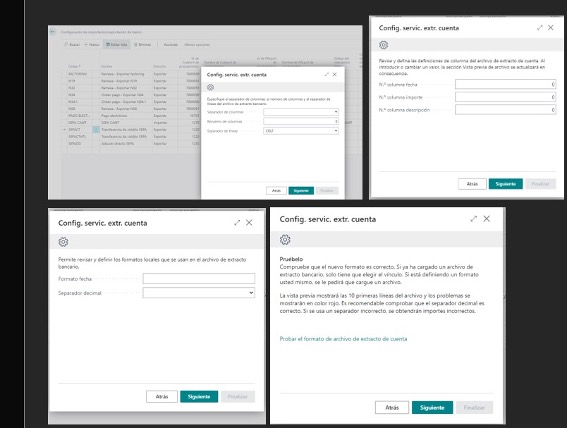568x428 pixels.
Task: Go back with the arrow on bank config page
Action: tap(53, 32)
